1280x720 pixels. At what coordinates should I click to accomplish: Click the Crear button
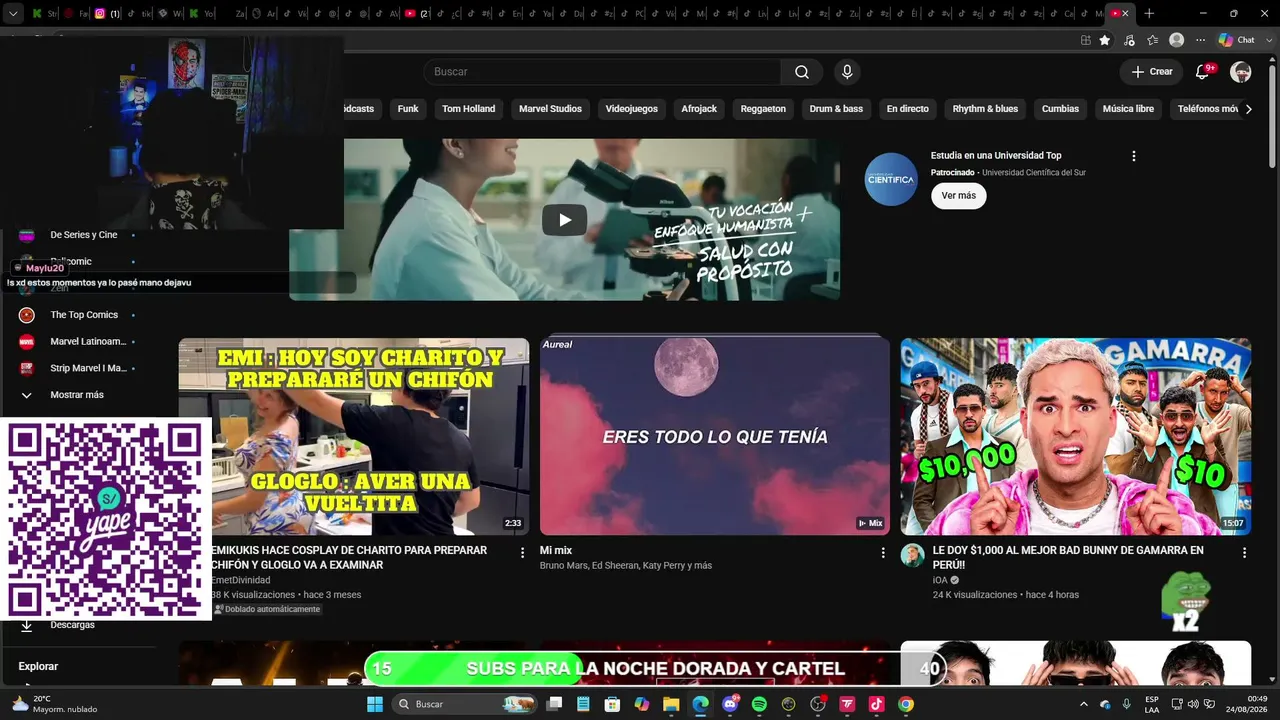1152,72
